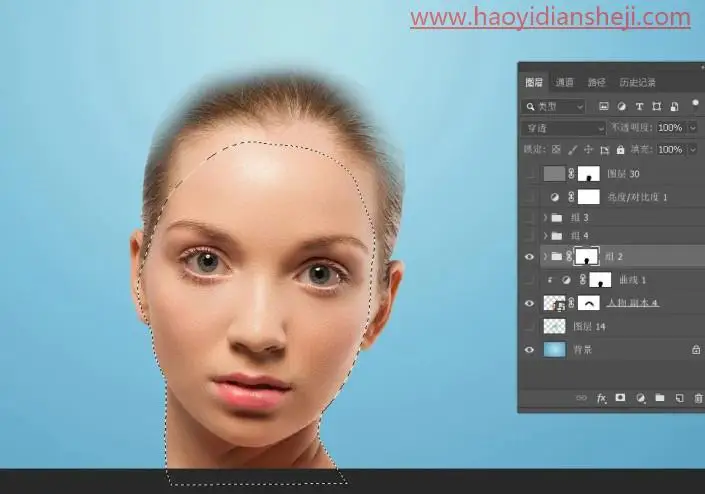
Task: Click mask link chain on 组 2
Action: (x=569, y=256)
